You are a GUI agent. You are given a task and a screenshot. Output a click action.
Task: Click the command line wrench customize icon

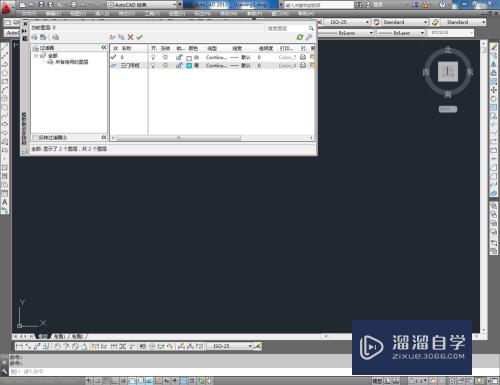(4, 371)
